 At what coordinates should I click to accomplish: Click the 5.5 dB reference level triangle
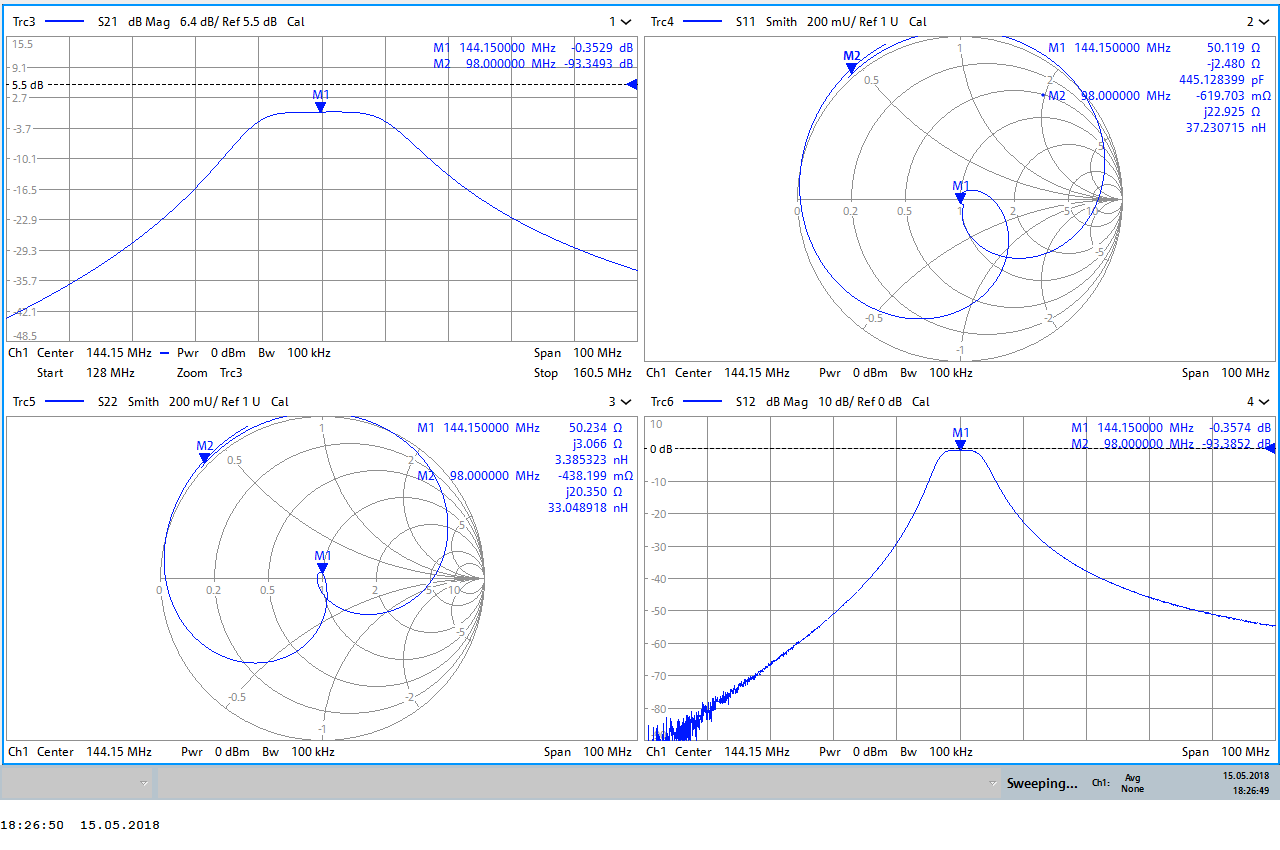(632, 85)
